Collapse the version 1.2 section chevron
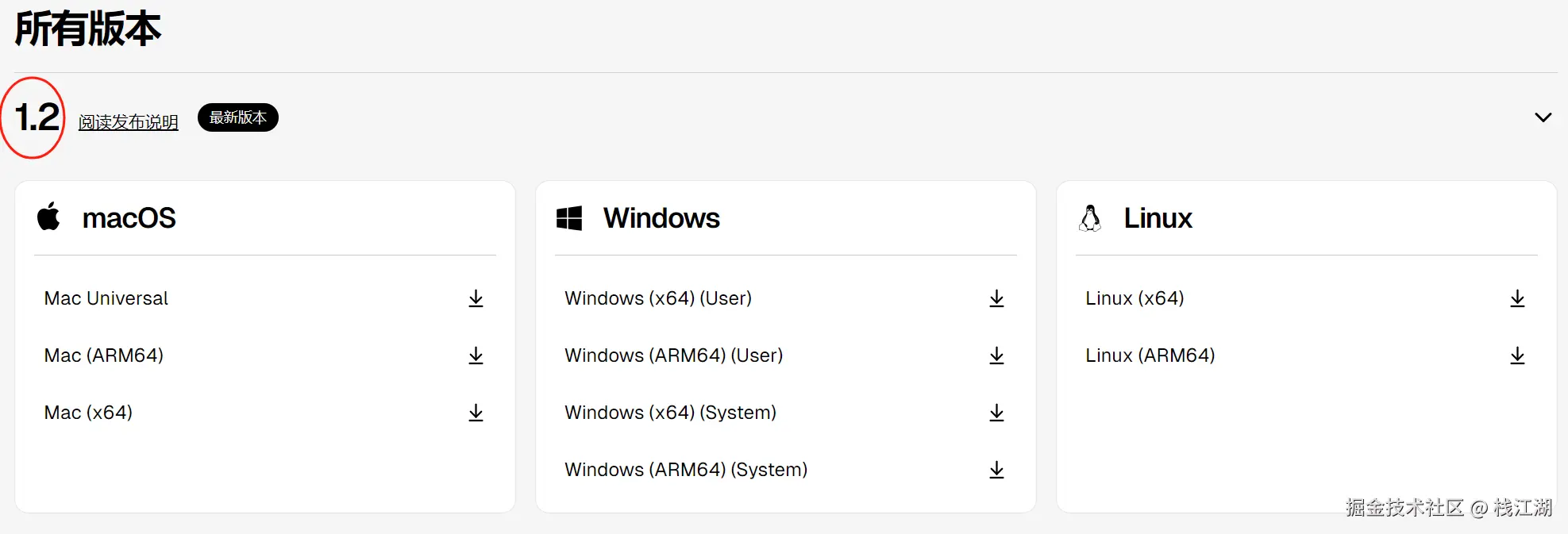 point(1543,117)
